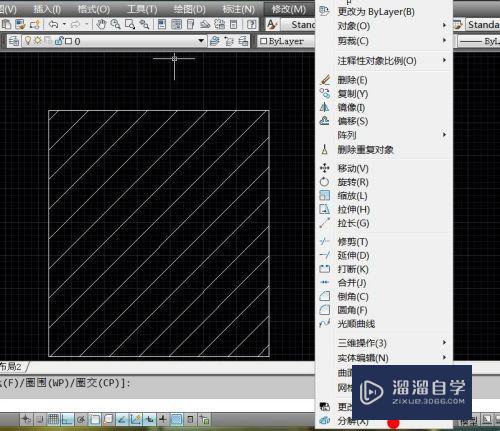Screen dimensions: 500x431
Task: Open the 绘图(D) menu
Action: (190, 9)
